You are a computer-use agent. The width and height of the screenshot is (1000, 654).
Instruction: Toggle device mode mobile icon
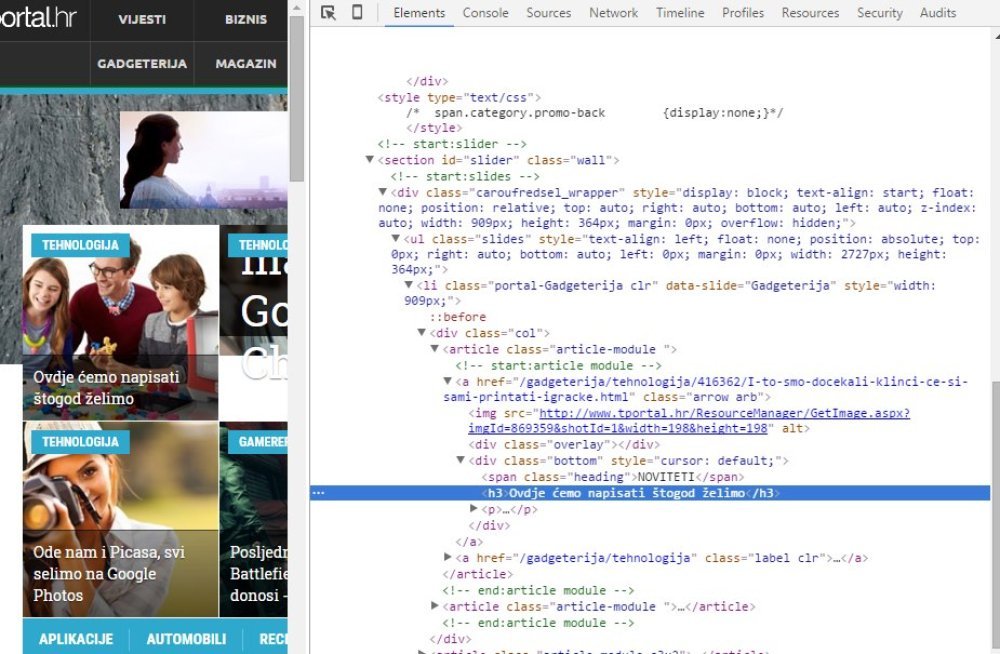[x=357, y=12]
